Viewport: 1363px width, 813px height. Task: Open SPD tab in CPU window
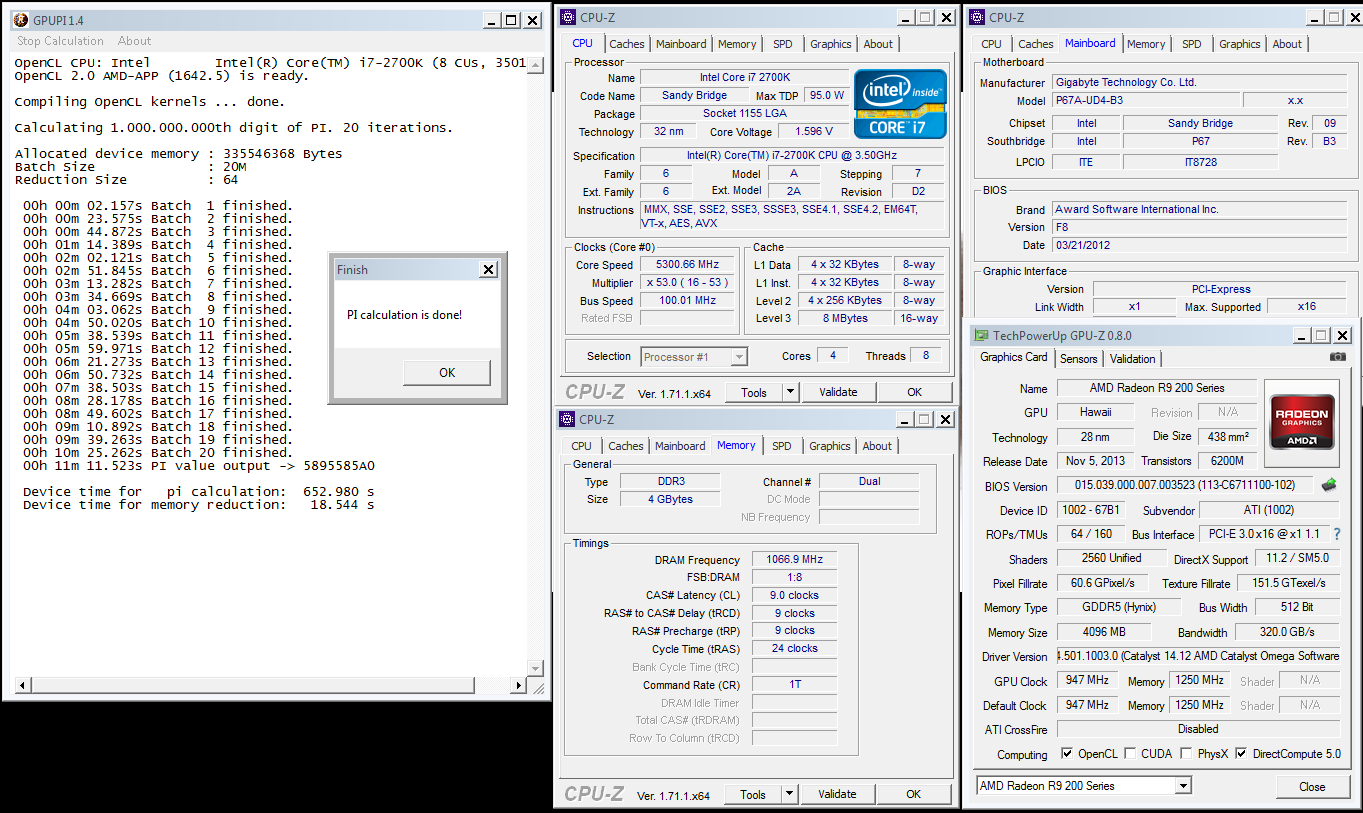point(783,44)
